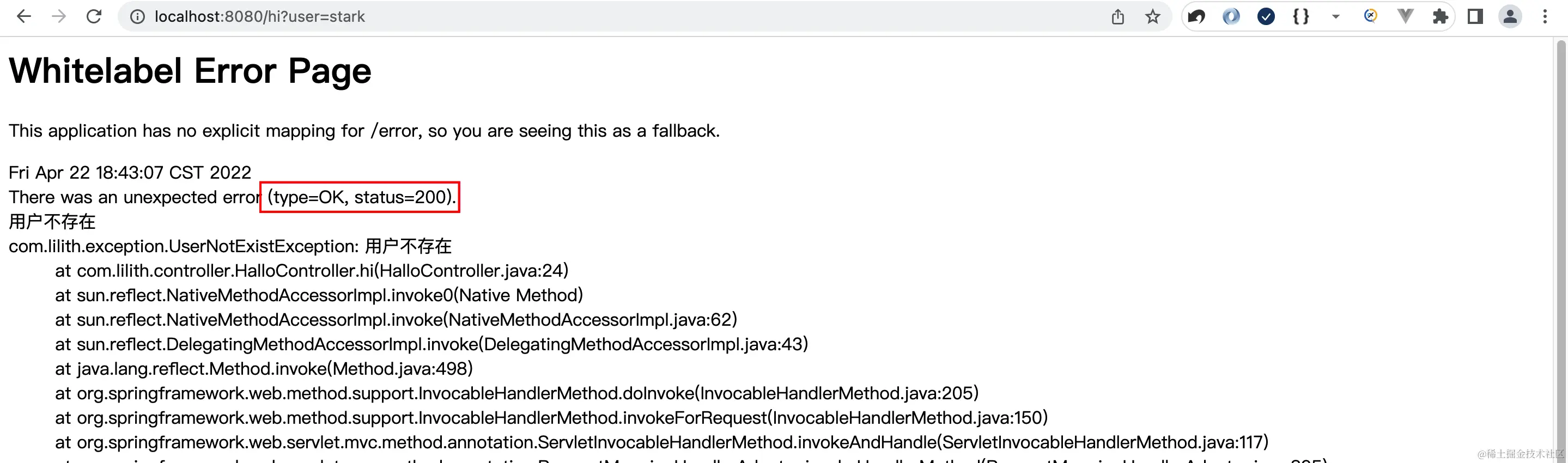1568x463 pixels.
Task: Open the curved-arrow extension icon
Action: [1196, 16]
